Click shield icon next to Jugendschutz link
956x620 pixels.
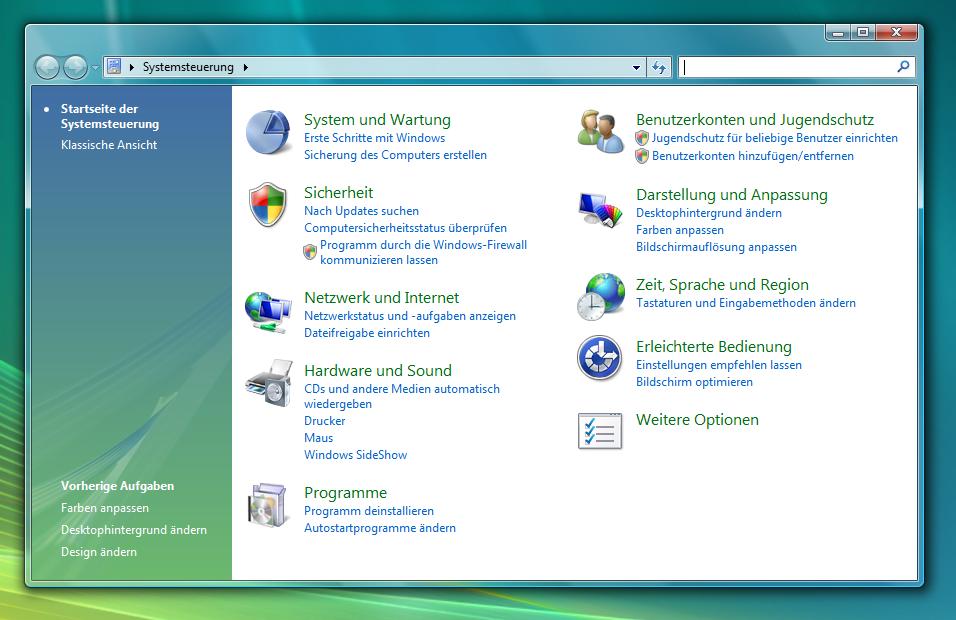642,138
